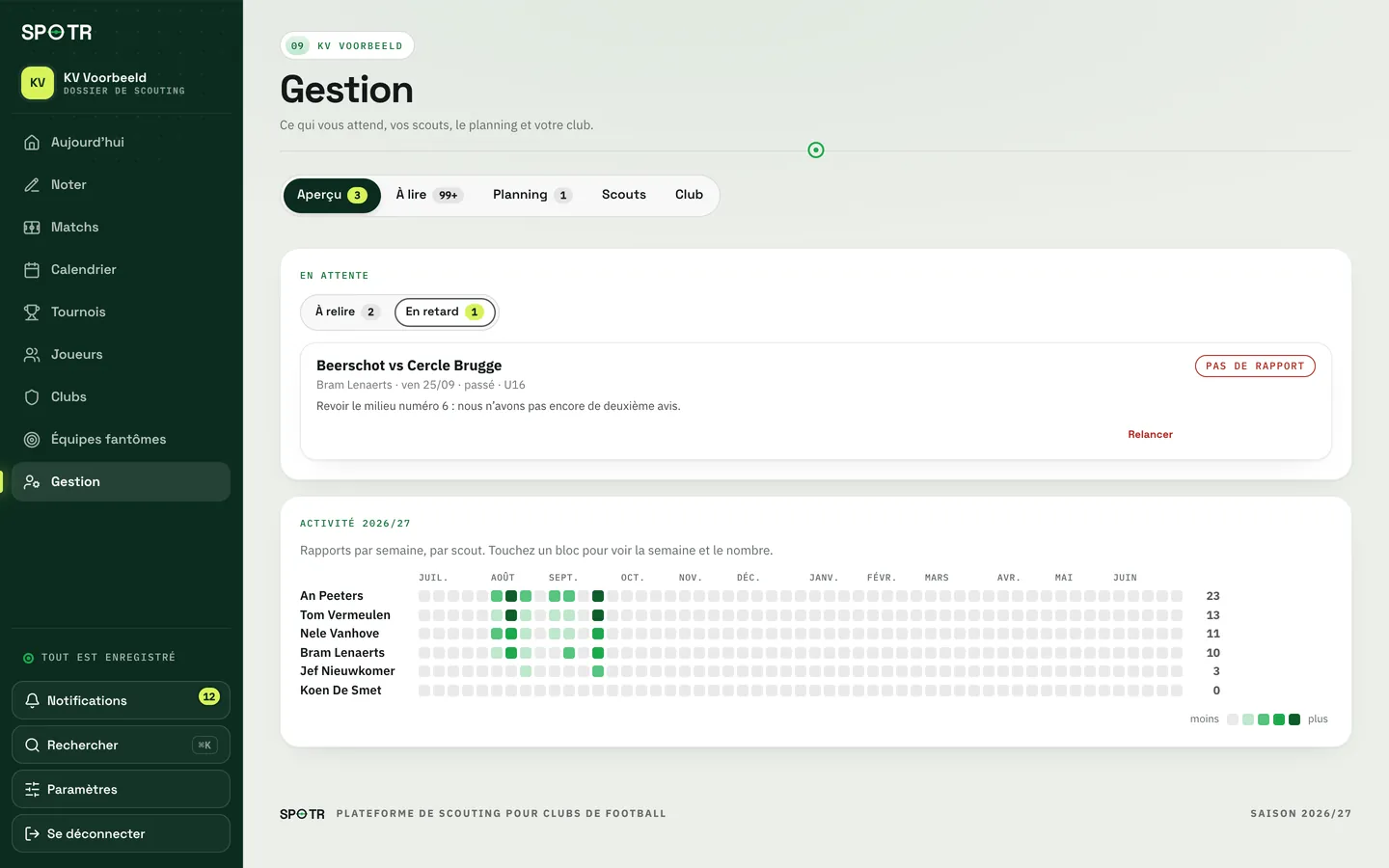This screenshot has height=868, width=1389.
Task: Click the KV club avatar badge
Action: tap(38, 83)
